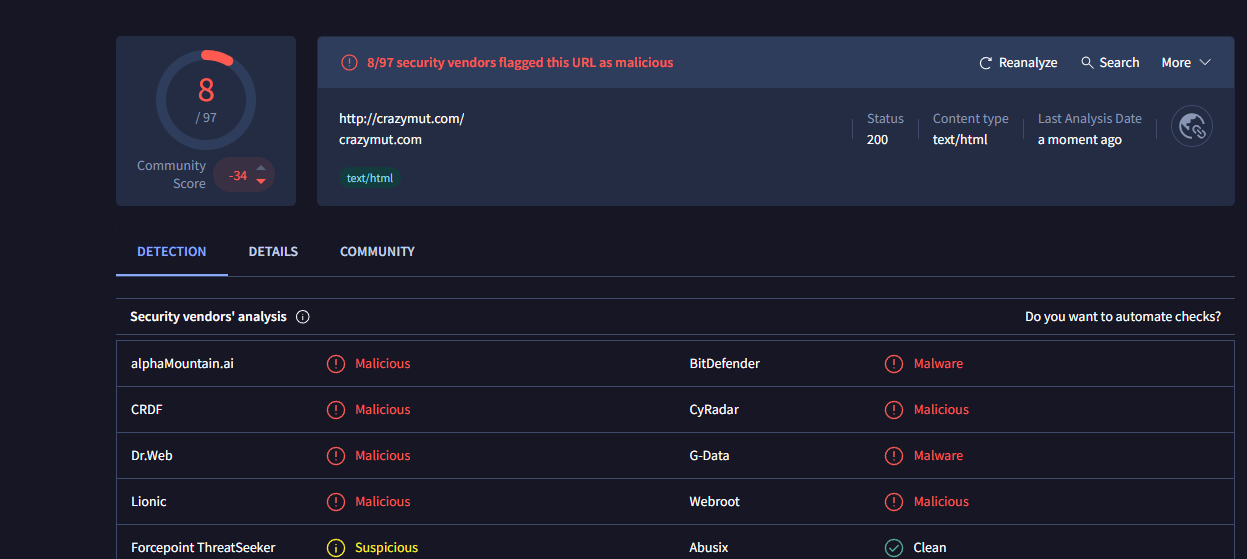Open the More dropdown menu

click(x=1186, y=62)
